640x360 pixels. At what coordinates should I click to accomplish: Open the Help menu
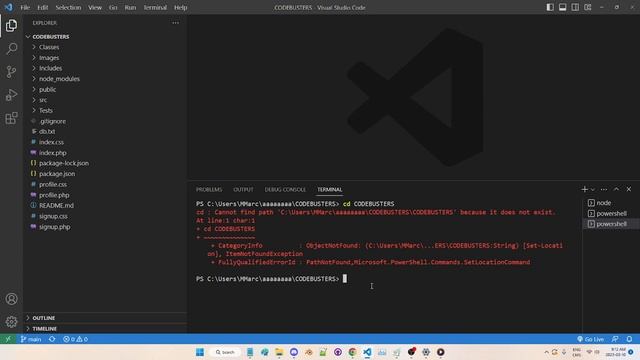coord(180,7)
